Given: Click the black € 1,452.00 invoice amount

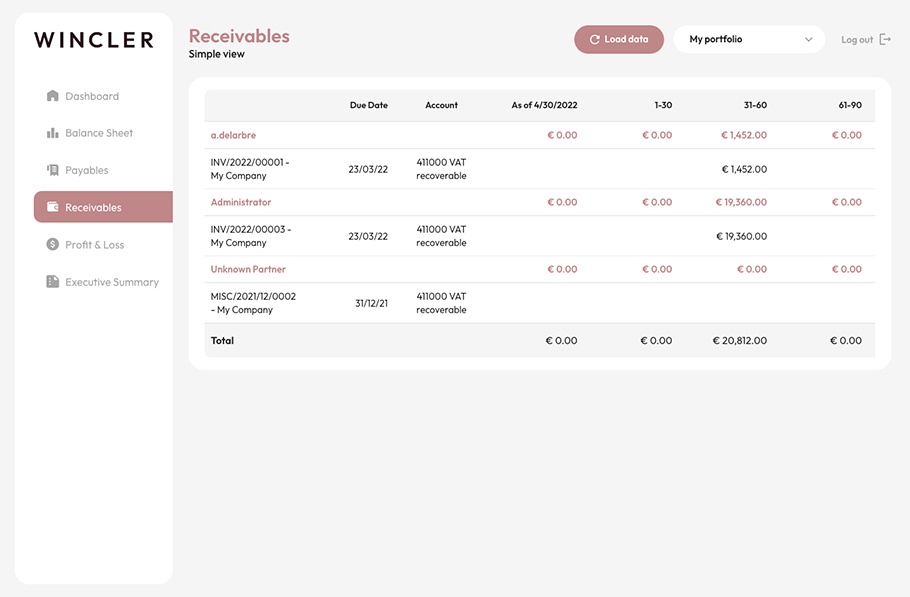Looking at the screenshot, I should click(x=744, y=169).
